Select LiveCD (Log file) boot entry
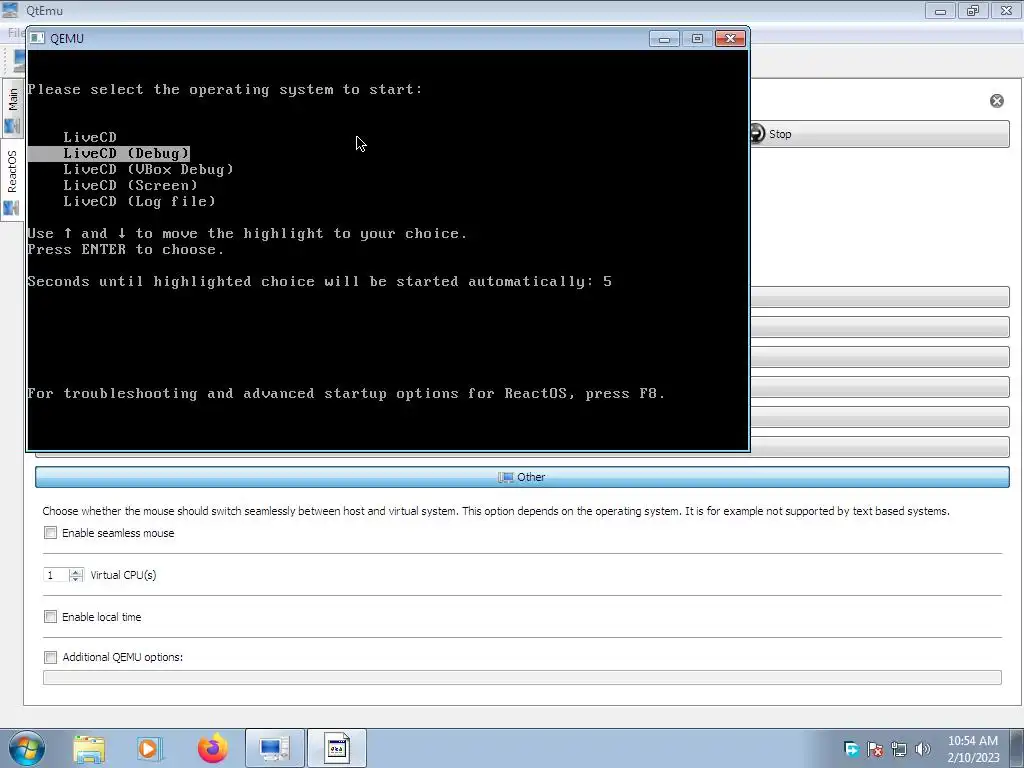1024x768 pixels. (x=139, y=201)
